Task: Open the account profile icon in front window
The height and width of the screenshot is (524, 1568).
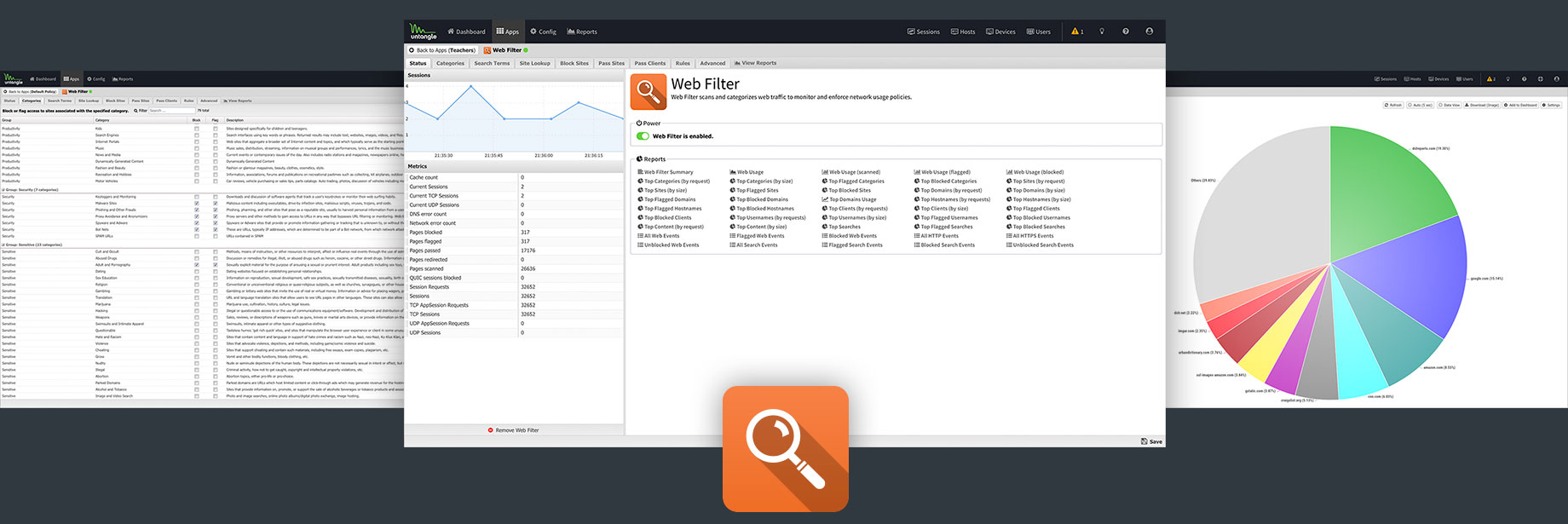Action: (1150, 32)
